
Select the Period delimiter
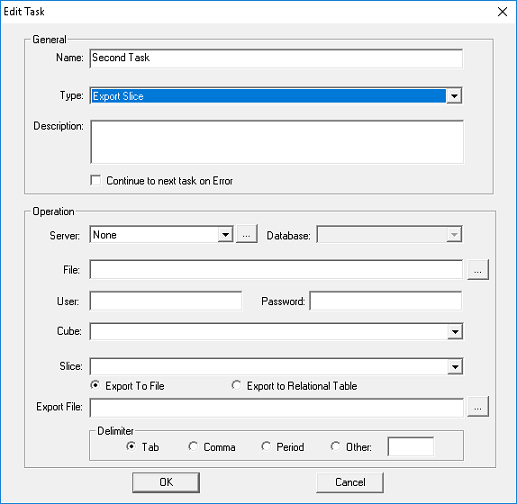click(266, 446)
